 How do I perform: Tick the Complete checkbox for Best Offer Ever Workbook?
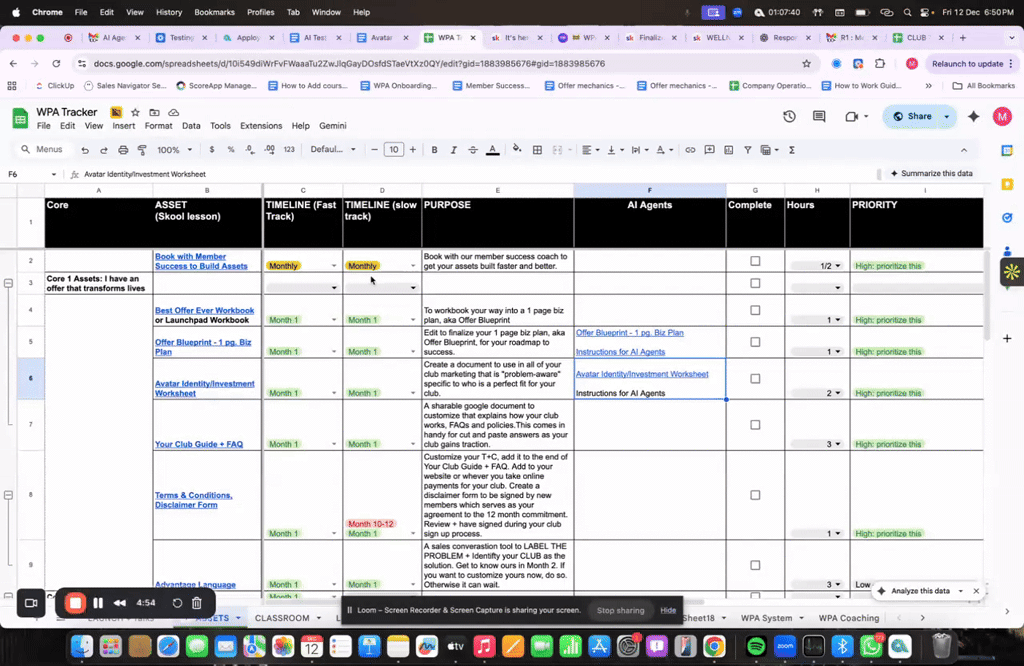pos(755,310)
